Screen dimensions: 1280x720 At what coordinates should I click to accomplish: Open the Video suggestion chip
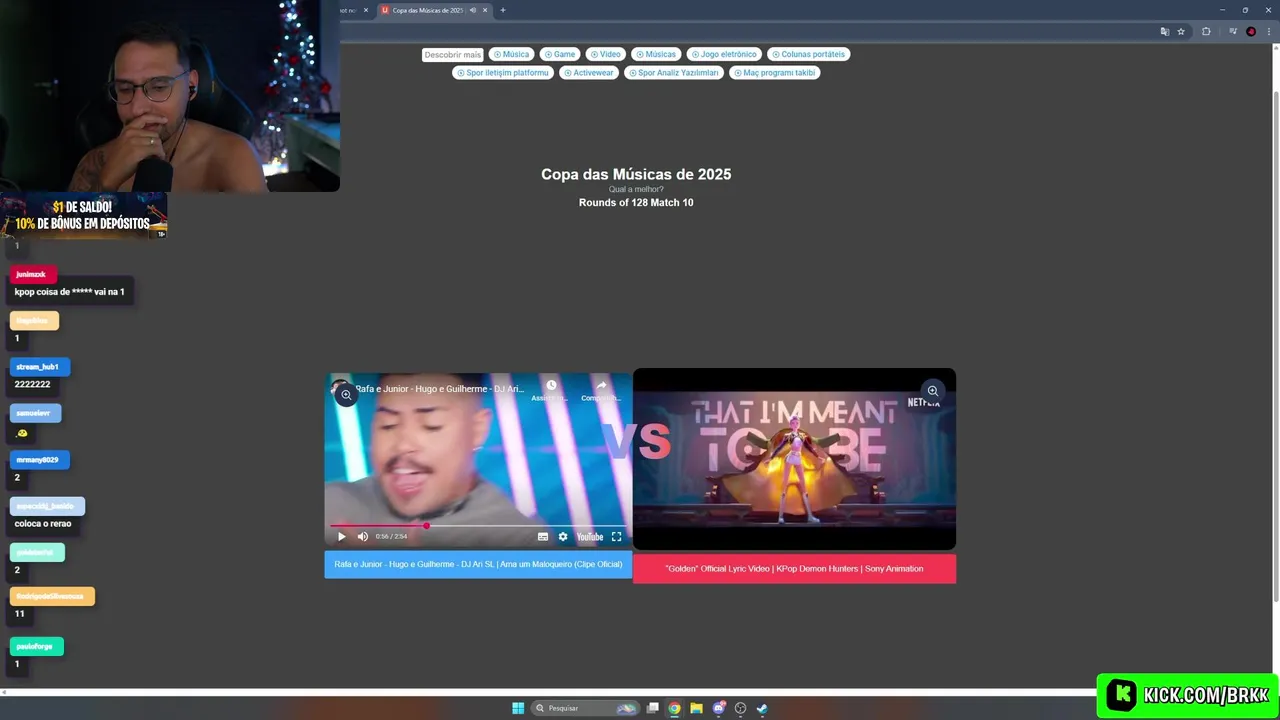pos(605,54)
